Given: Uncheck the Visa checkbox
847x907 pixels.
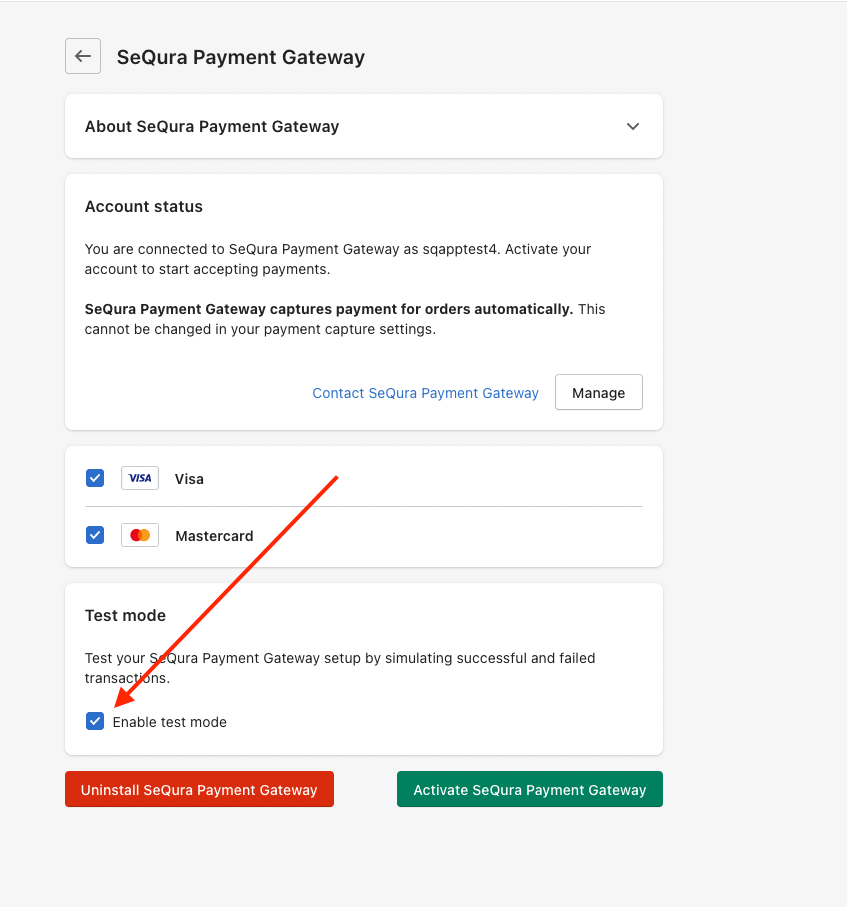Looking at the screenshot, I should click(x=95, y=478).
